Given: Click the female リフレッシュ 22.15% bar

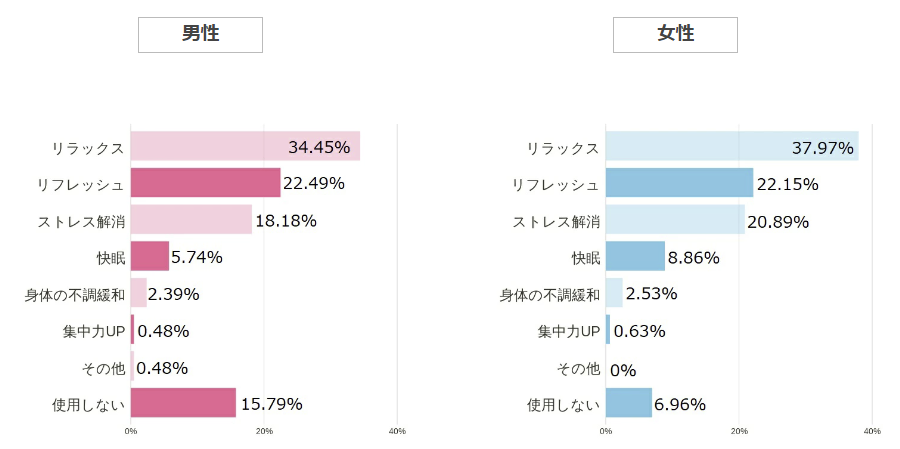Looking at the screenshot, I should click(679, 183).
